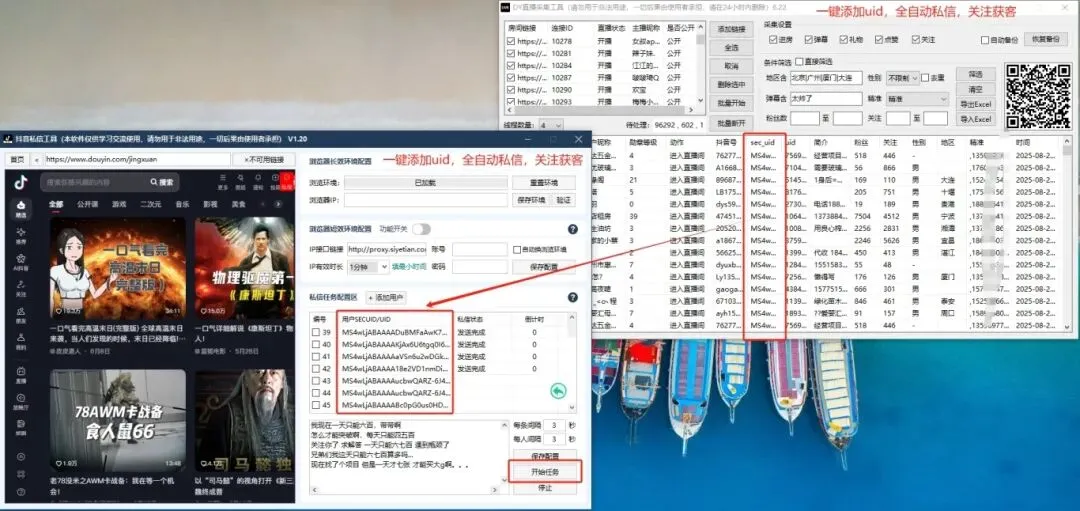Click the Douyin logo icon

(21, 183)
